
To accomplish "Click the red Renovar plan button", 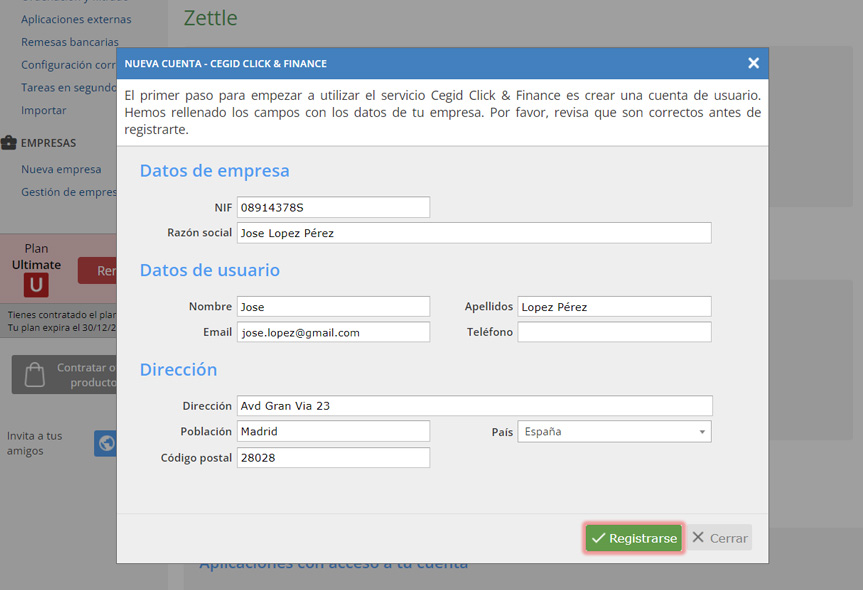I will (x=97, y=271).
